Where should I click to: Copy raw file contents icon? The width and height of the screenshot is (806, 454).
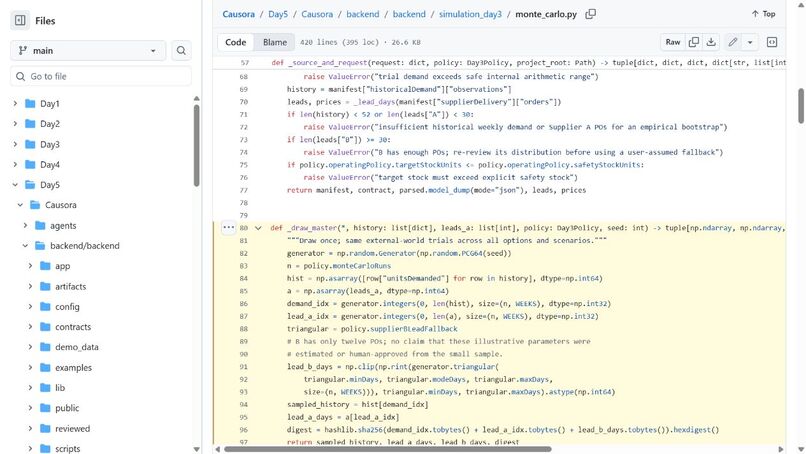[x=694, y=42]
